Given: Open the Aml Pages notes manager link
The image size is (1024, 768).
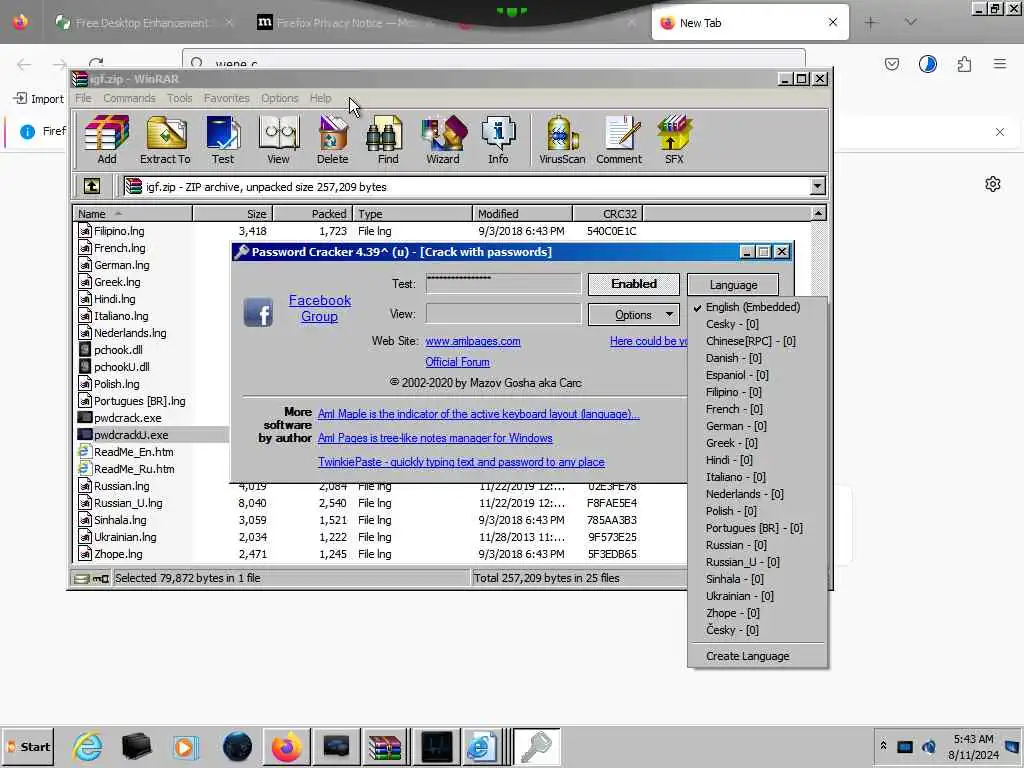Looking at the screenshot, I should pyautogui.click(x=435, y=438).
